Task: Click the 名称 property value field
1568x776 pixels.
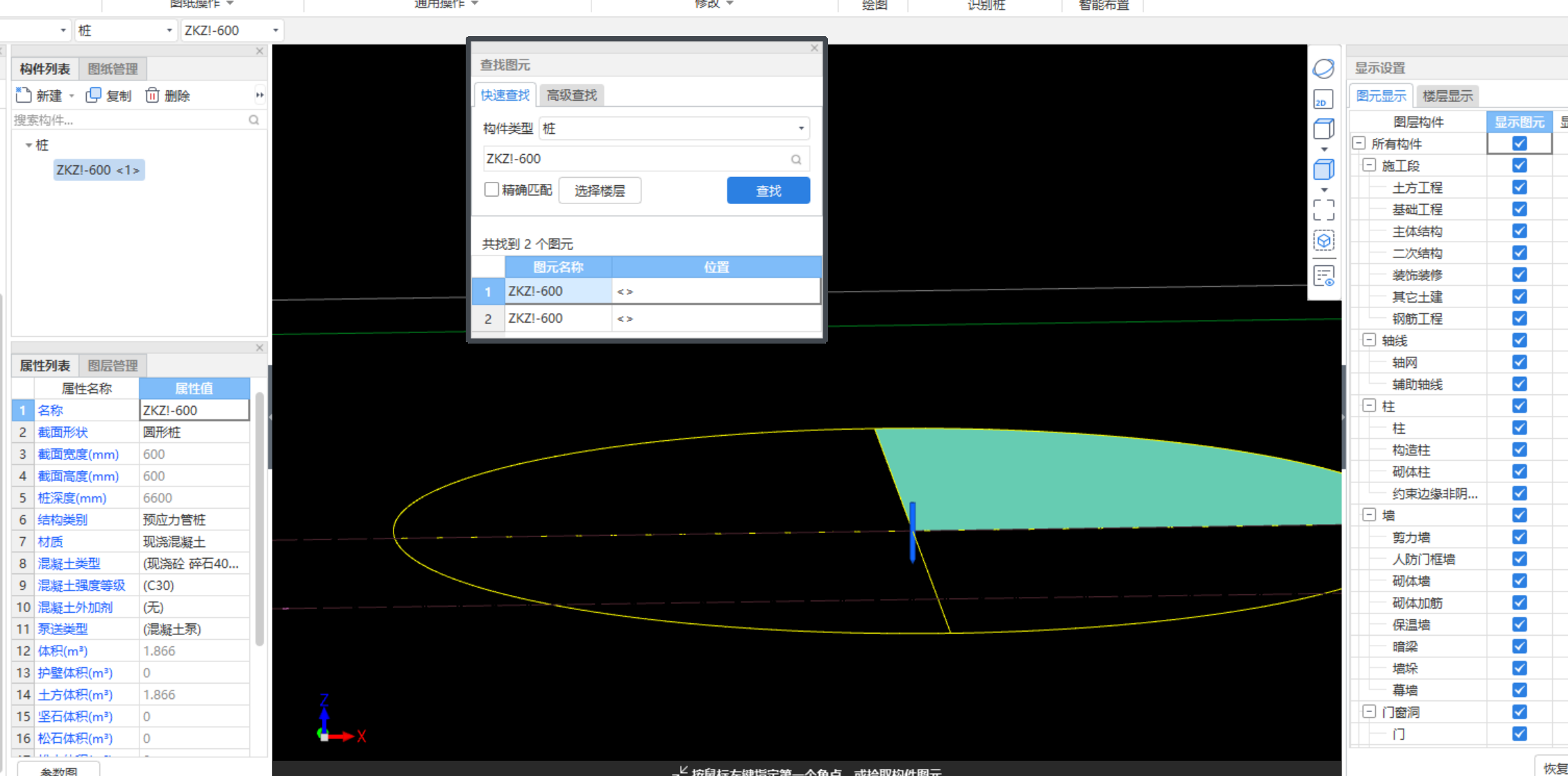Action: (x=194, y=410)
